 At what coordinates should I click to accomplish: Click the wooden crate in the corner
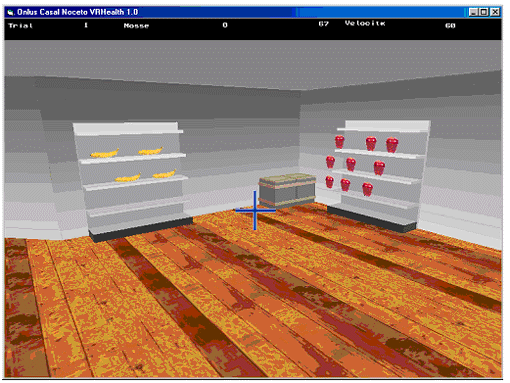[287, 190]
